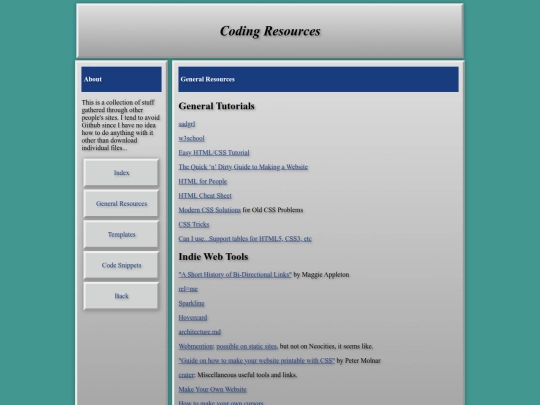Open the Templates page button
This screenshot has height=405, width=540.
click(121, 235)
